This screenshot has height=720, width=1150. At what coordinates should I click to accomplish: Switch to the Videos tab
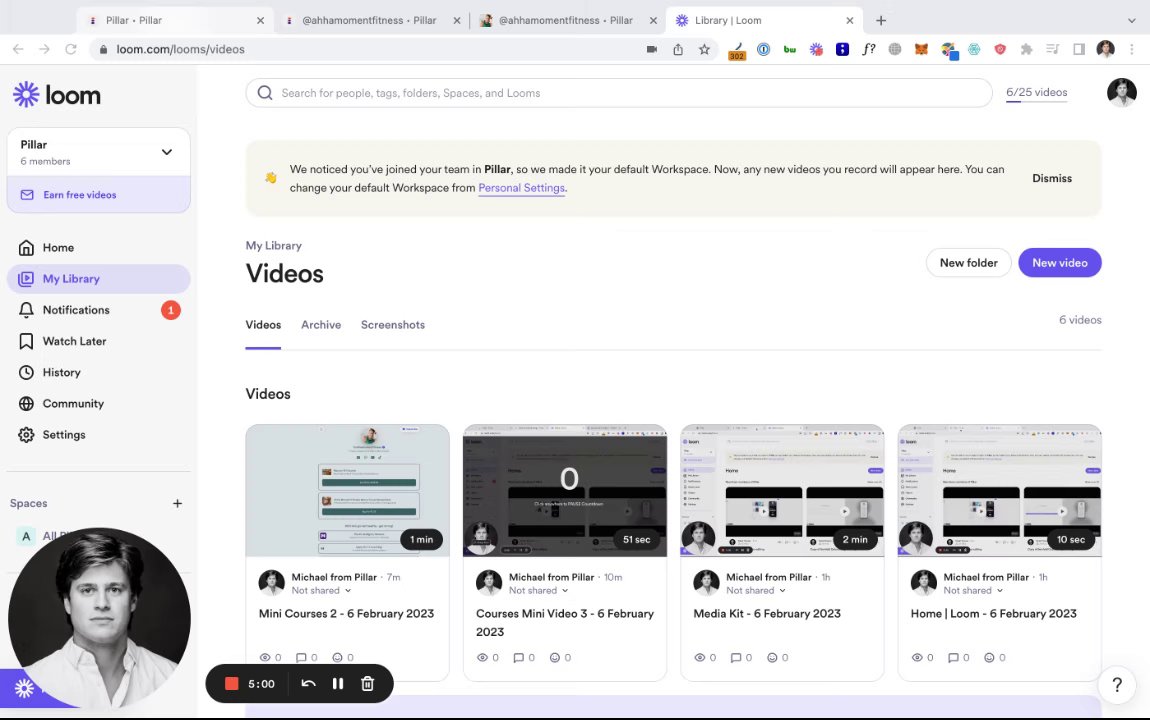pos(263,325)
